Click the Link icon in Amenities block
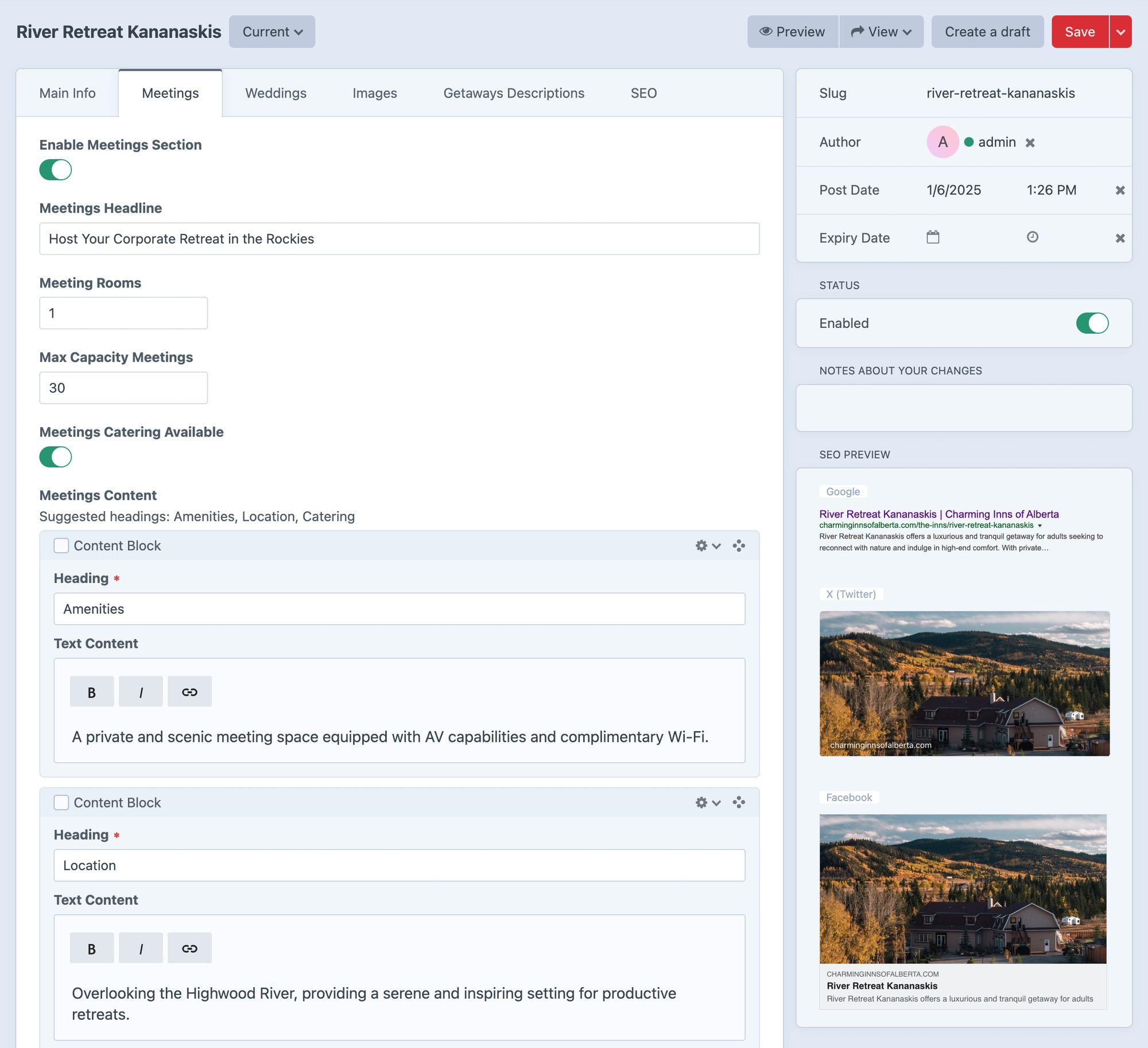The height and width of the screenshot is (1048, 1148). coord(189,691)
